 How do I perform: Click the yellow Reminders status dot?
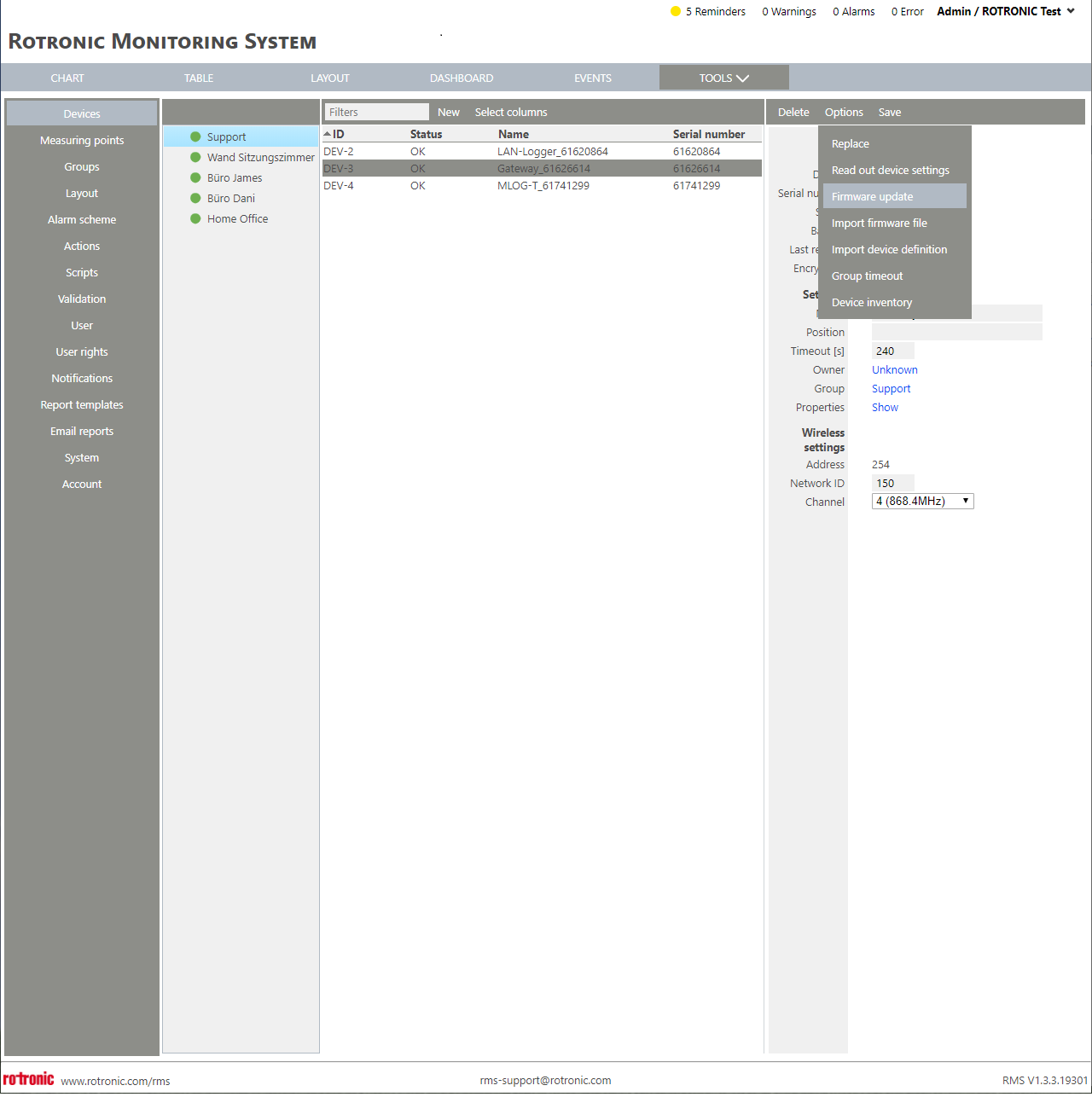[676, 12]
